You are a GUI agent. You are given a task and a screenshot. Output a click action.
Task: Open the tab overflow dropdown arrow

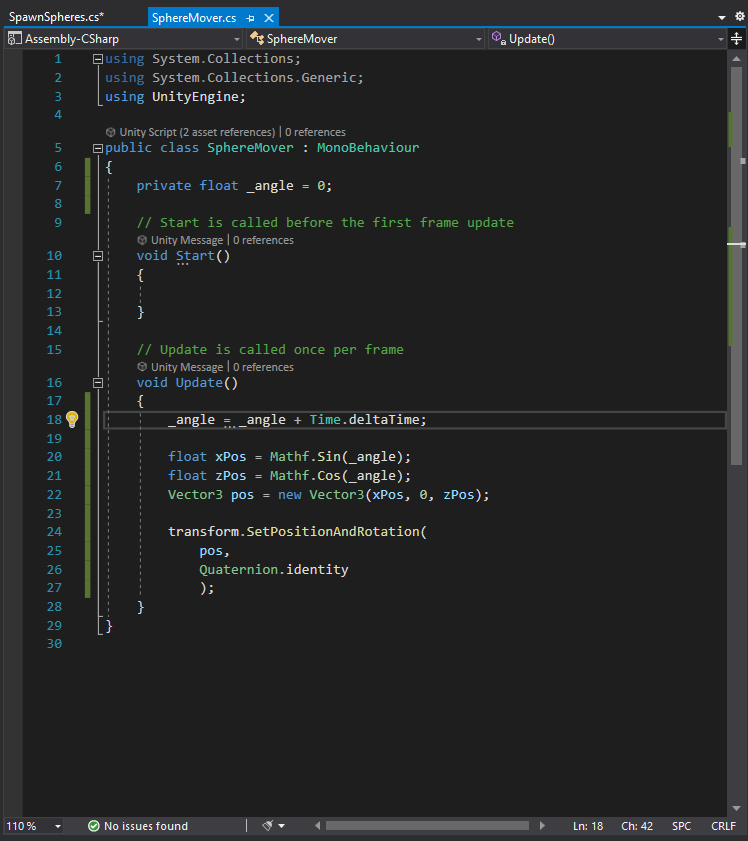pos(722,18)
